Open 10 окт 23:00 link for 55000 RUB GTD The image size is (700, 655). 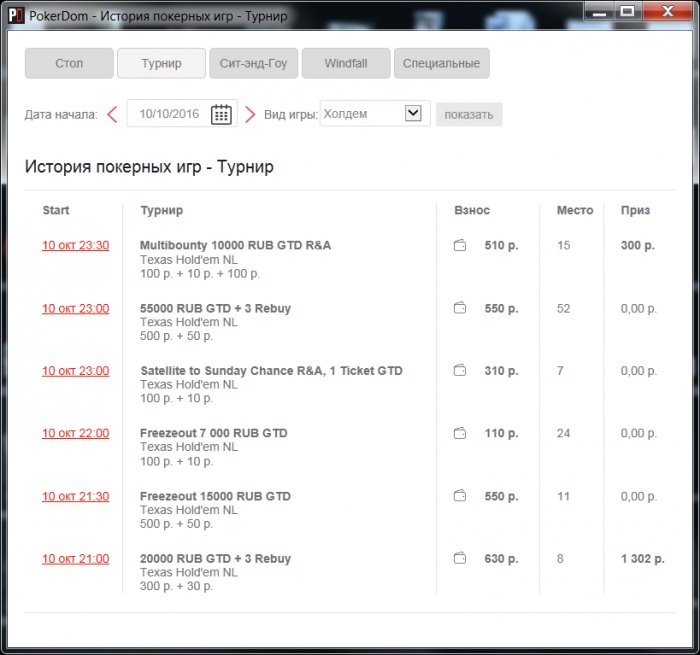coord(75,309)
